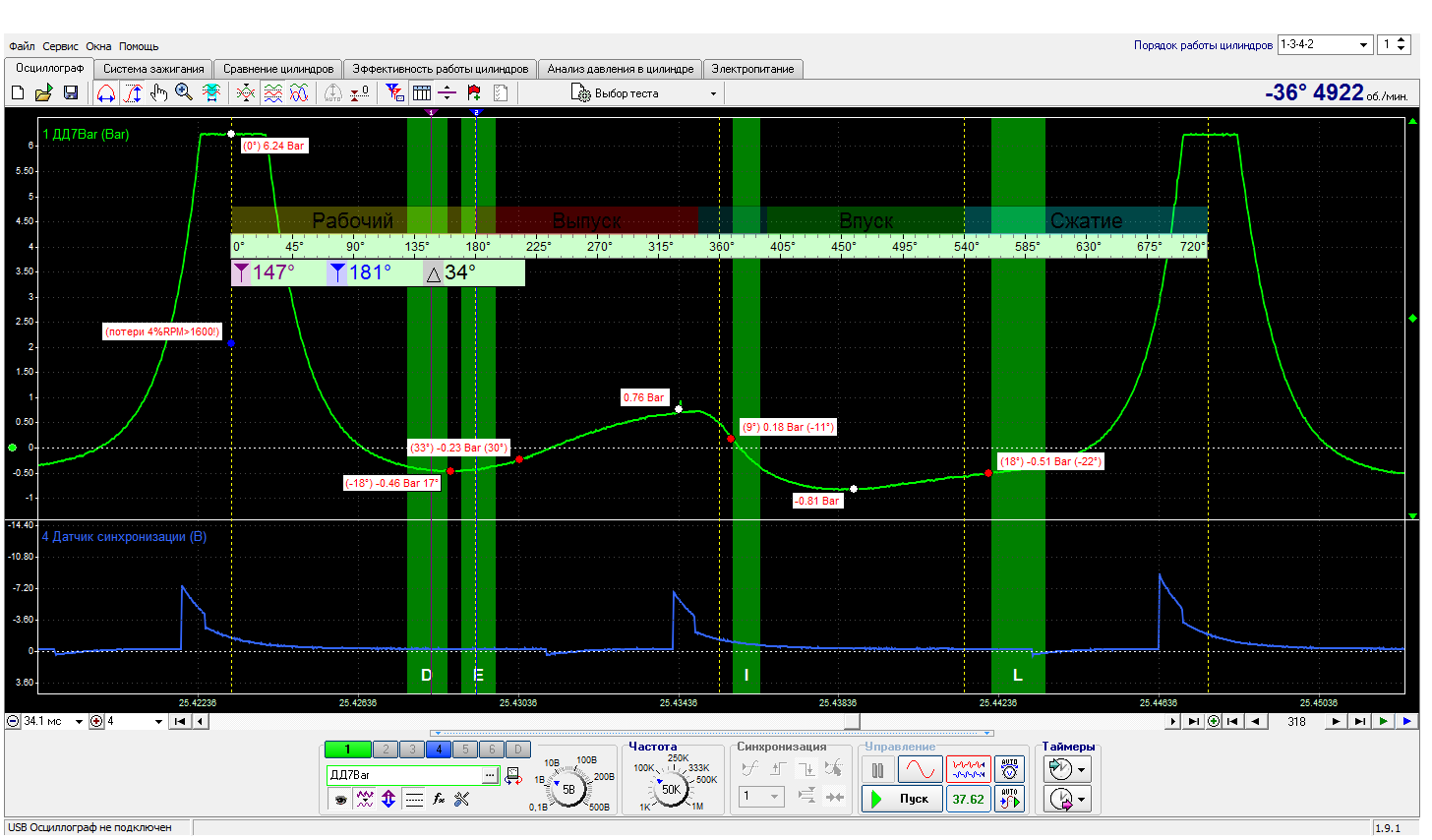Click the teal measurement figure toolbar icon

pyautogui.click(x=211, y=92)
